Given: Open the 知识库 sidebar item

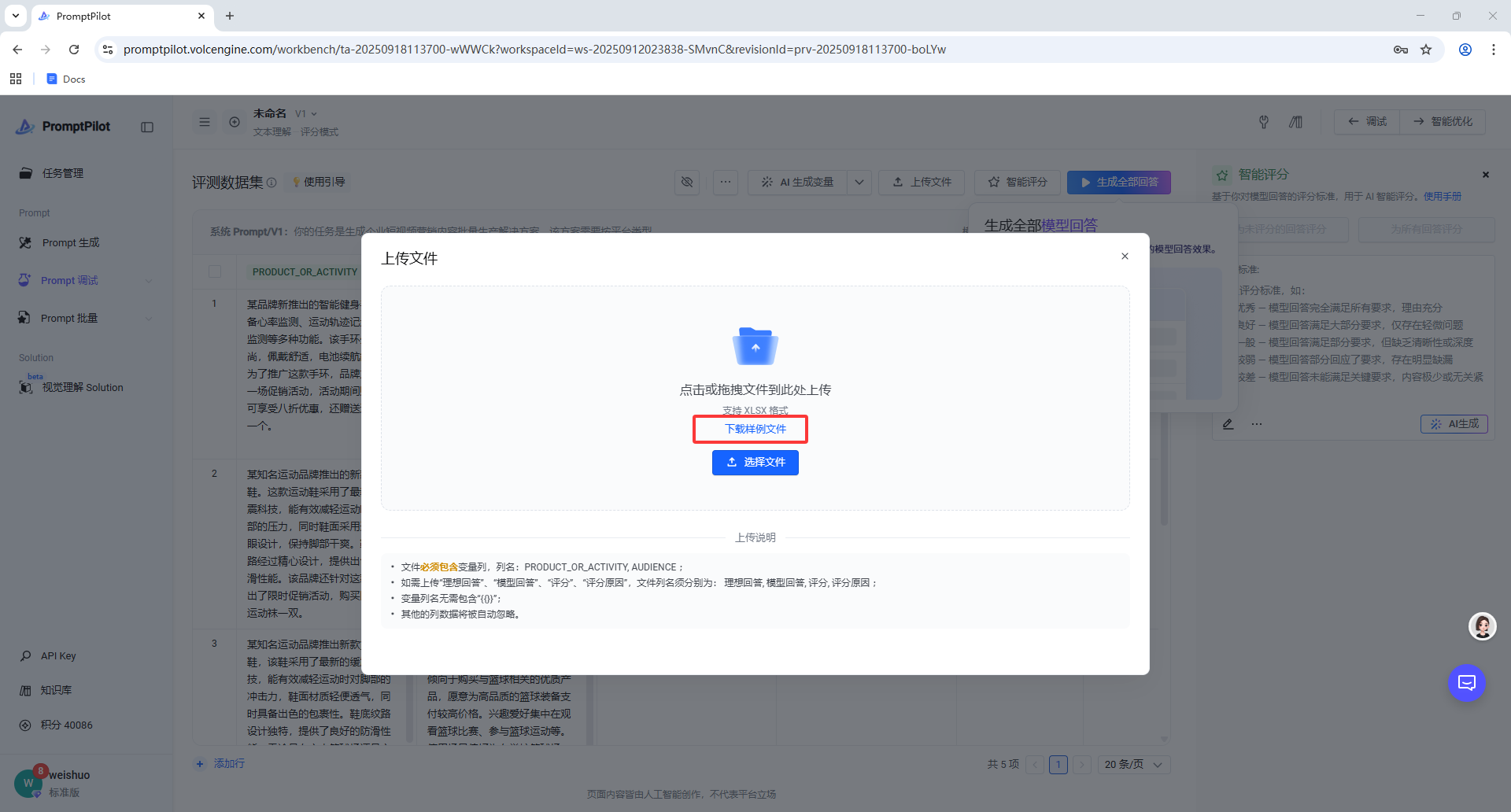Looking at the screenshot, I should pyautogui.click(x=56, y=690).
